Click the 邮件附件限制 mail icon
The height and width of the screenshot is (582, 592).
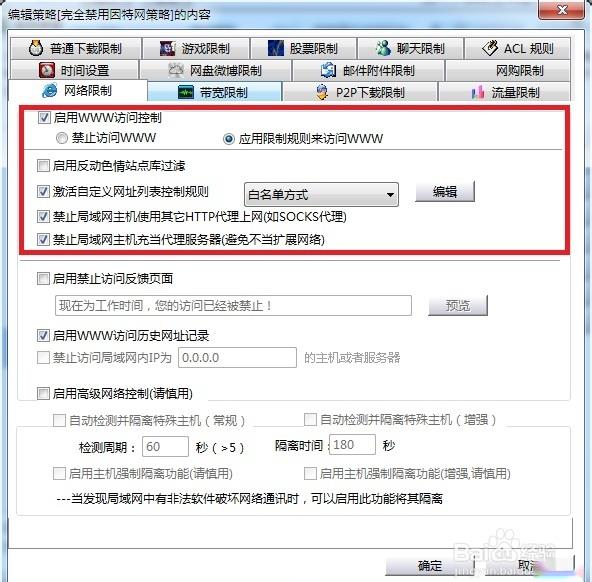point(328,71)
